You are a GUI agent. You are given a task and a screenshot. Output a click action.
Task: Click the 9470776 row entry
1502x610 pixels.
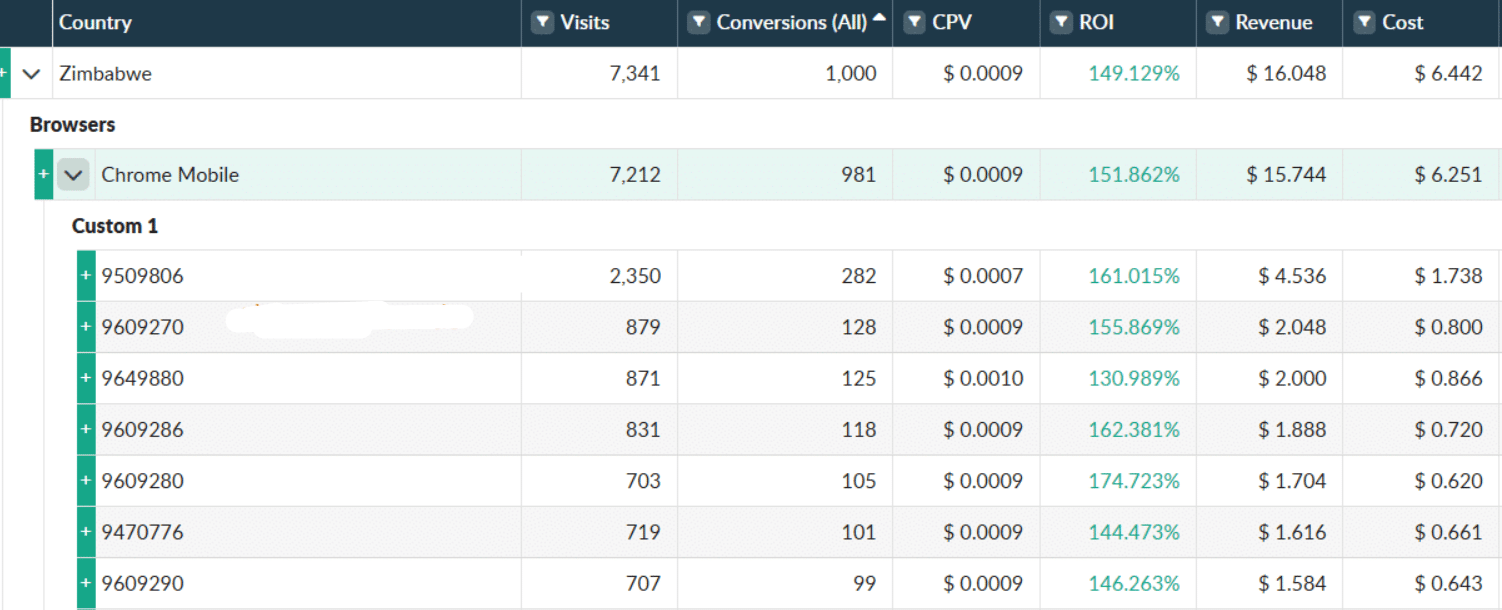point(142,532)
